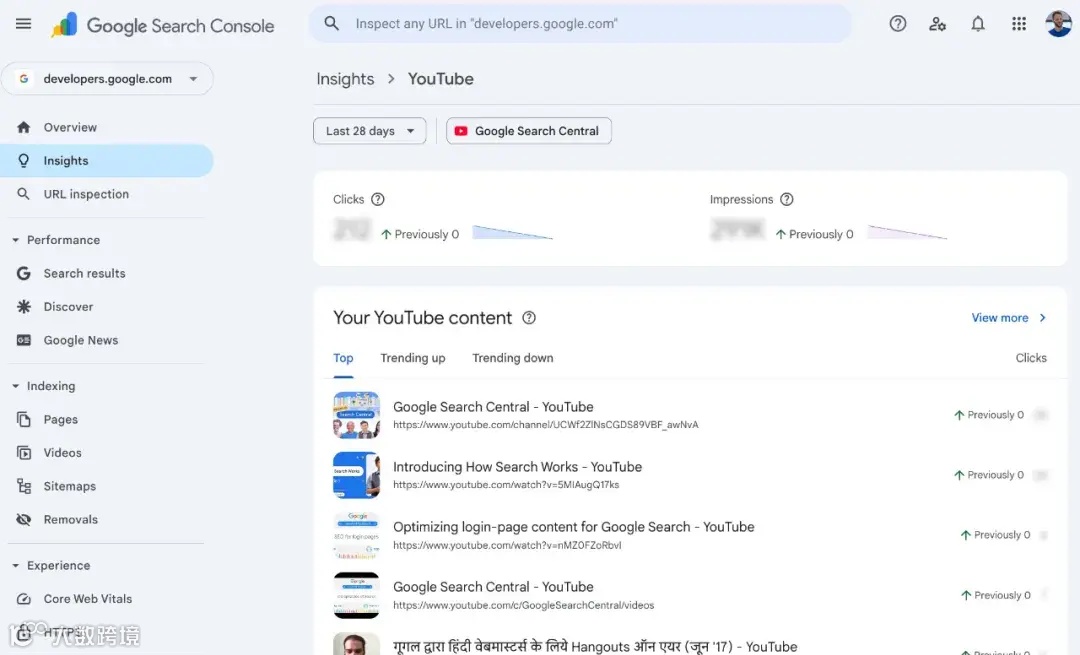Open the GoogleSearchCentral/videos URL link
Viewport: 1080px width, 655px height.
click(523, 605)
